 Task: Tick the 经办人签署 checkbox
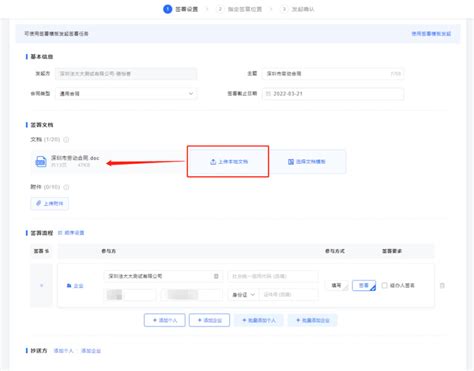click(384, 285)
